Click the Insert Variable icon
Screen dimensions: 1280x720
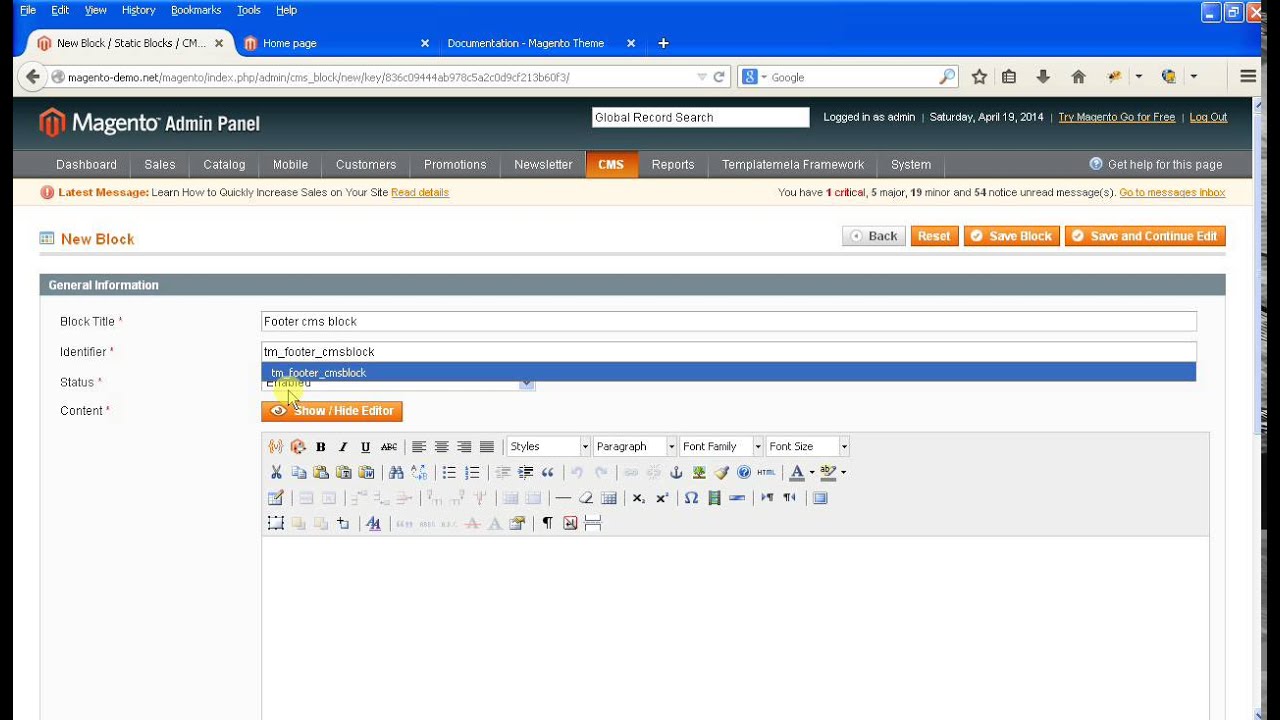275,447
